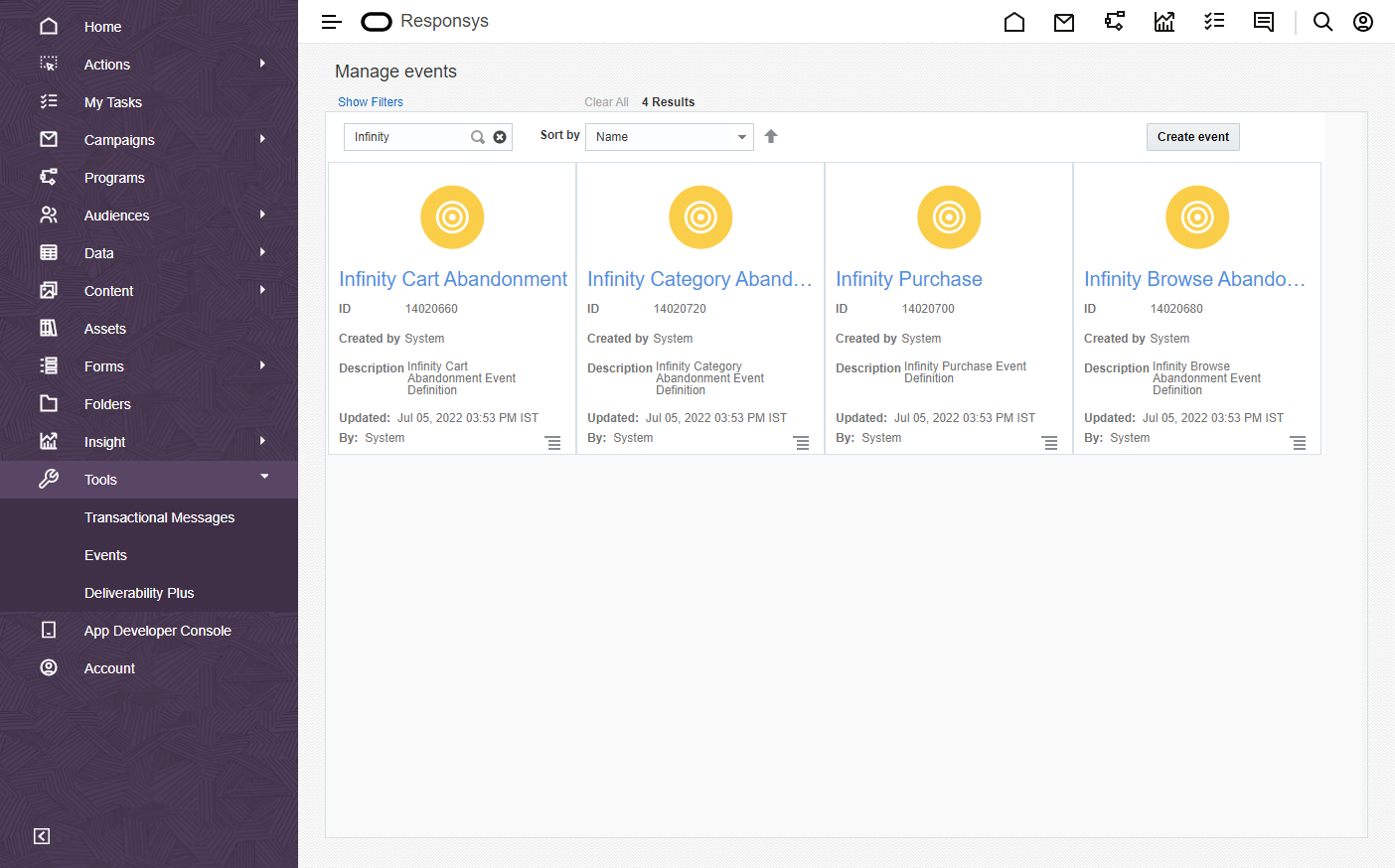Image resolution: width=1395 pixels, height=868 pixels.
Task: Collapse the sidebar using the bottom chevron button
Action: [41, 836]
